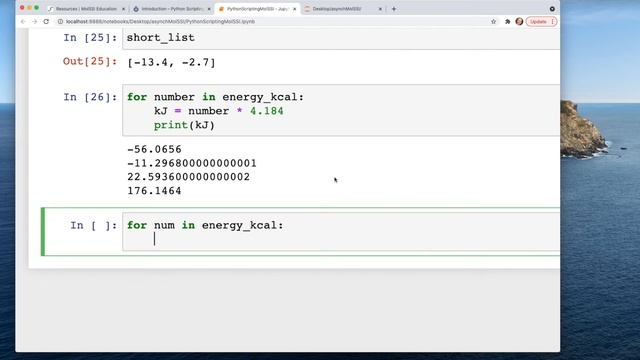Image resolution: width=640 pixels, height=360 pixels.
Task: Click the Out[25] output text
Action: tap(171, 62)
